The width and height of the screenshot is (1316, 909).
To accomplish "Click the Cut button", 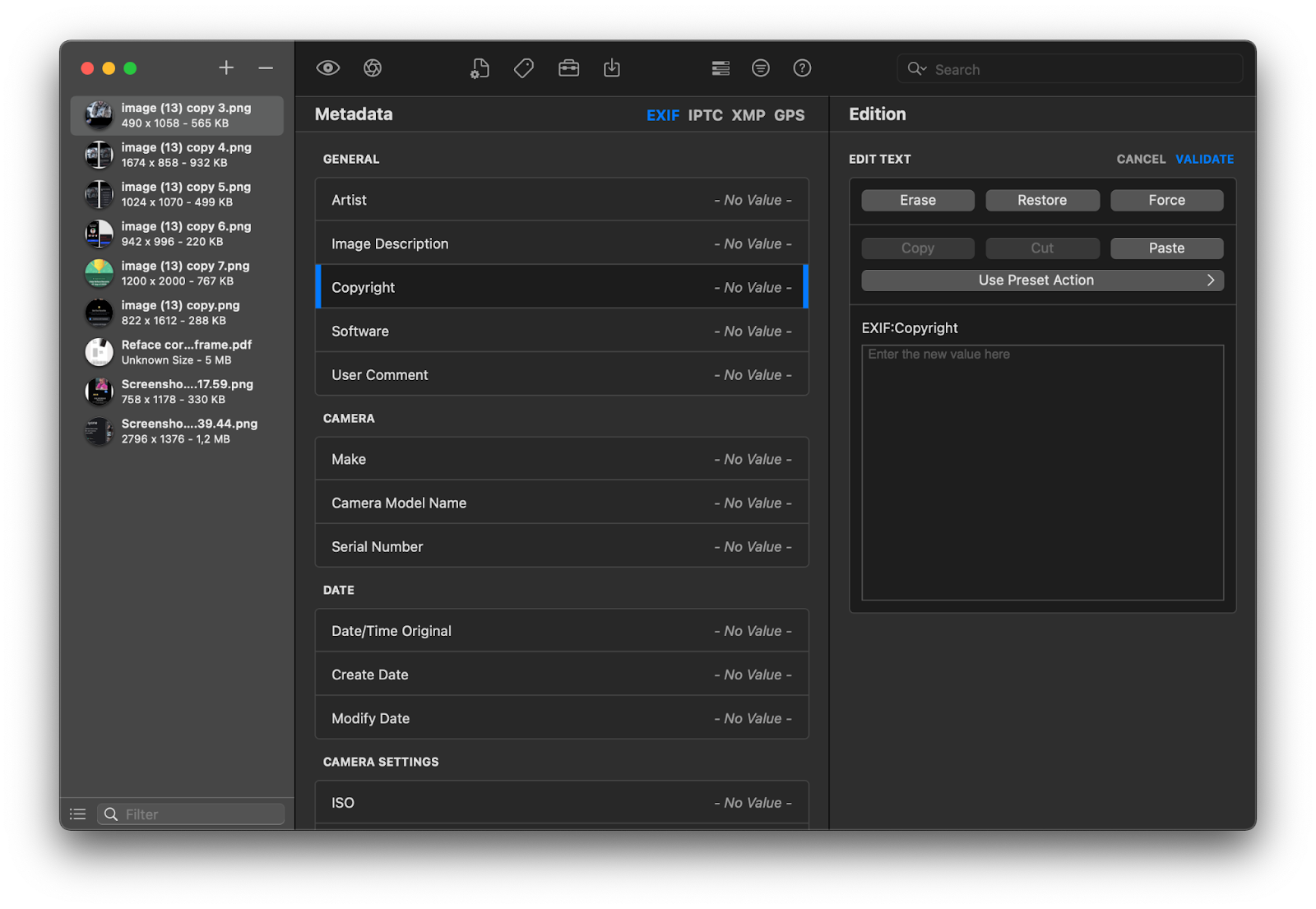I will click(1042, 248).
